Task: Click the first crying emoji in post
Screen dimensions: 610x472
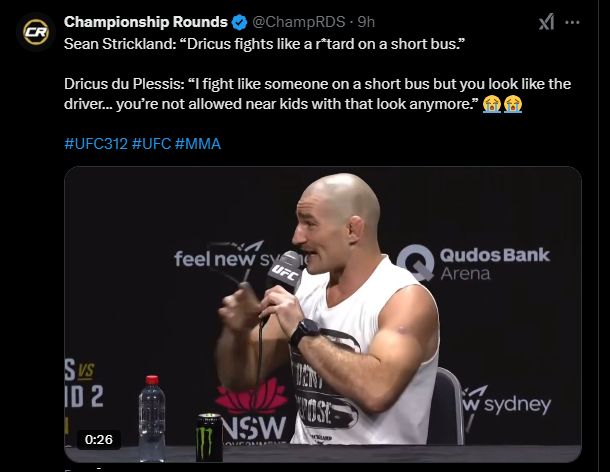Action: click(492, 104)
